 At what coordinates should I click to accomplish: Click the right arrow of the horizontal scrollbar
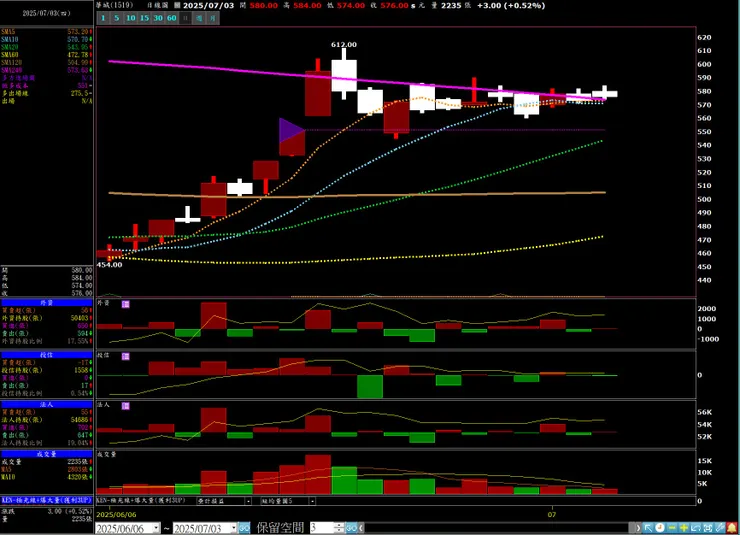(639, 528)
